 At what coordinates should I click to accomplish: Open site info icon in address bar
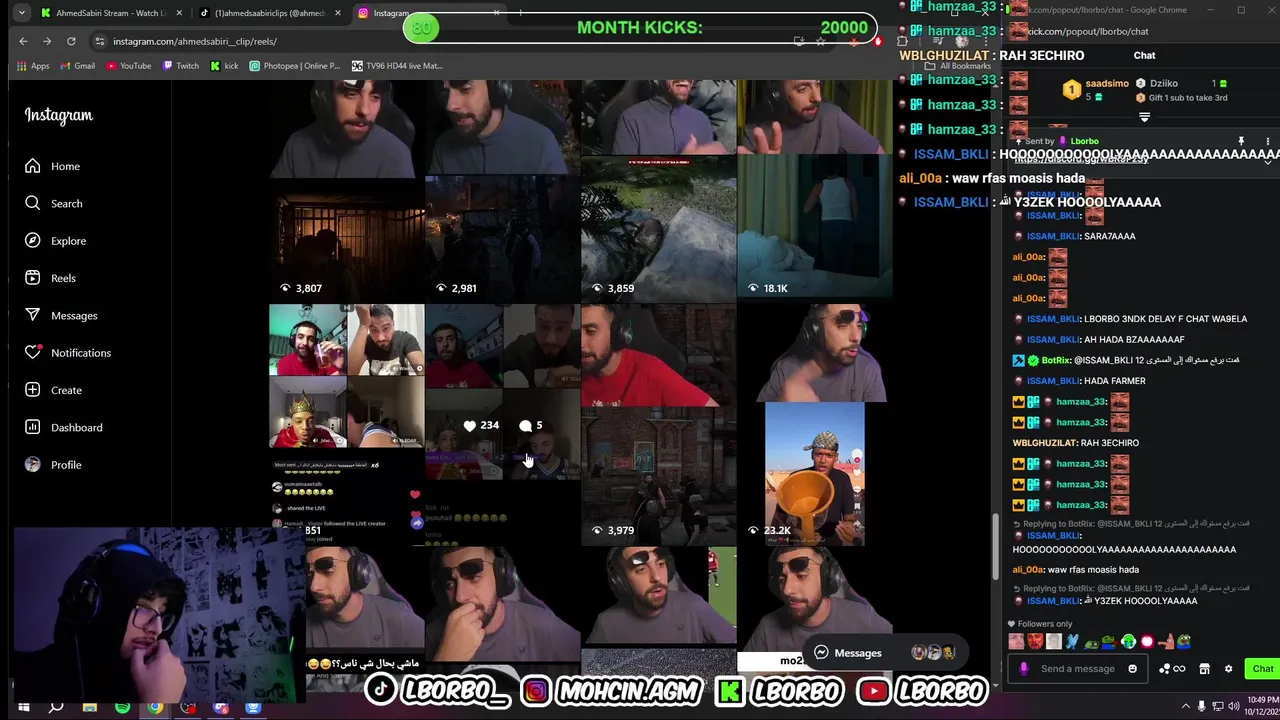99,41
